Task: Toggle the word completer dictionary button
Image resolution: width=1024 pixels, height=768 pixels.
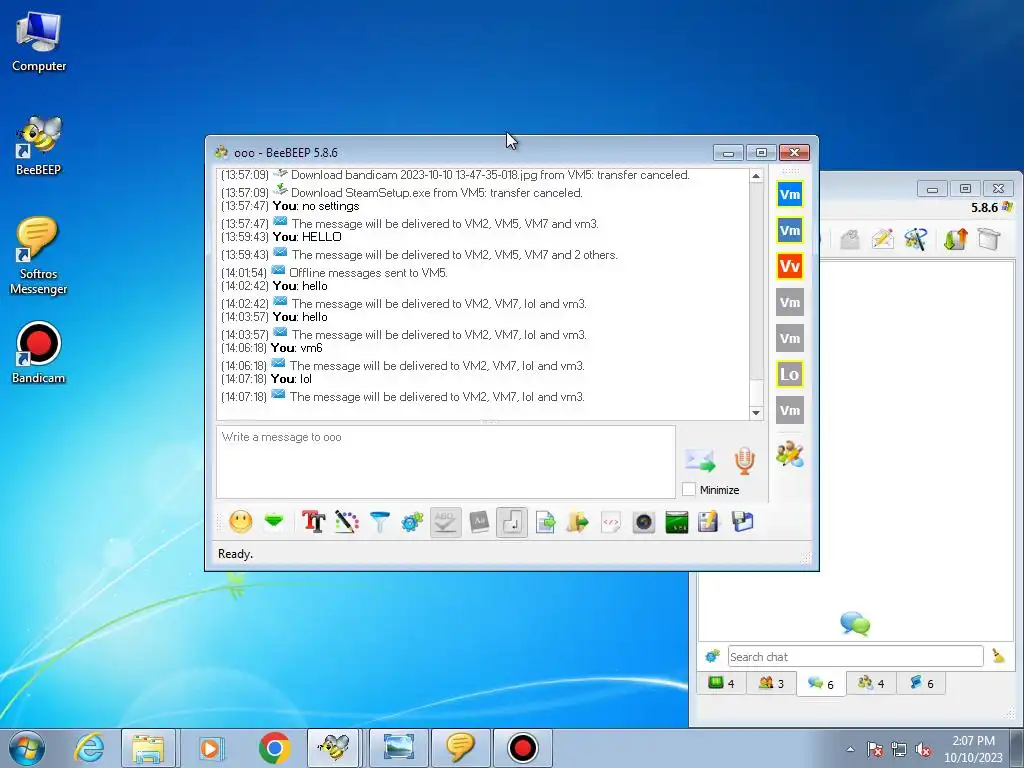Action: pyautogui.click(x=479, y=522)
